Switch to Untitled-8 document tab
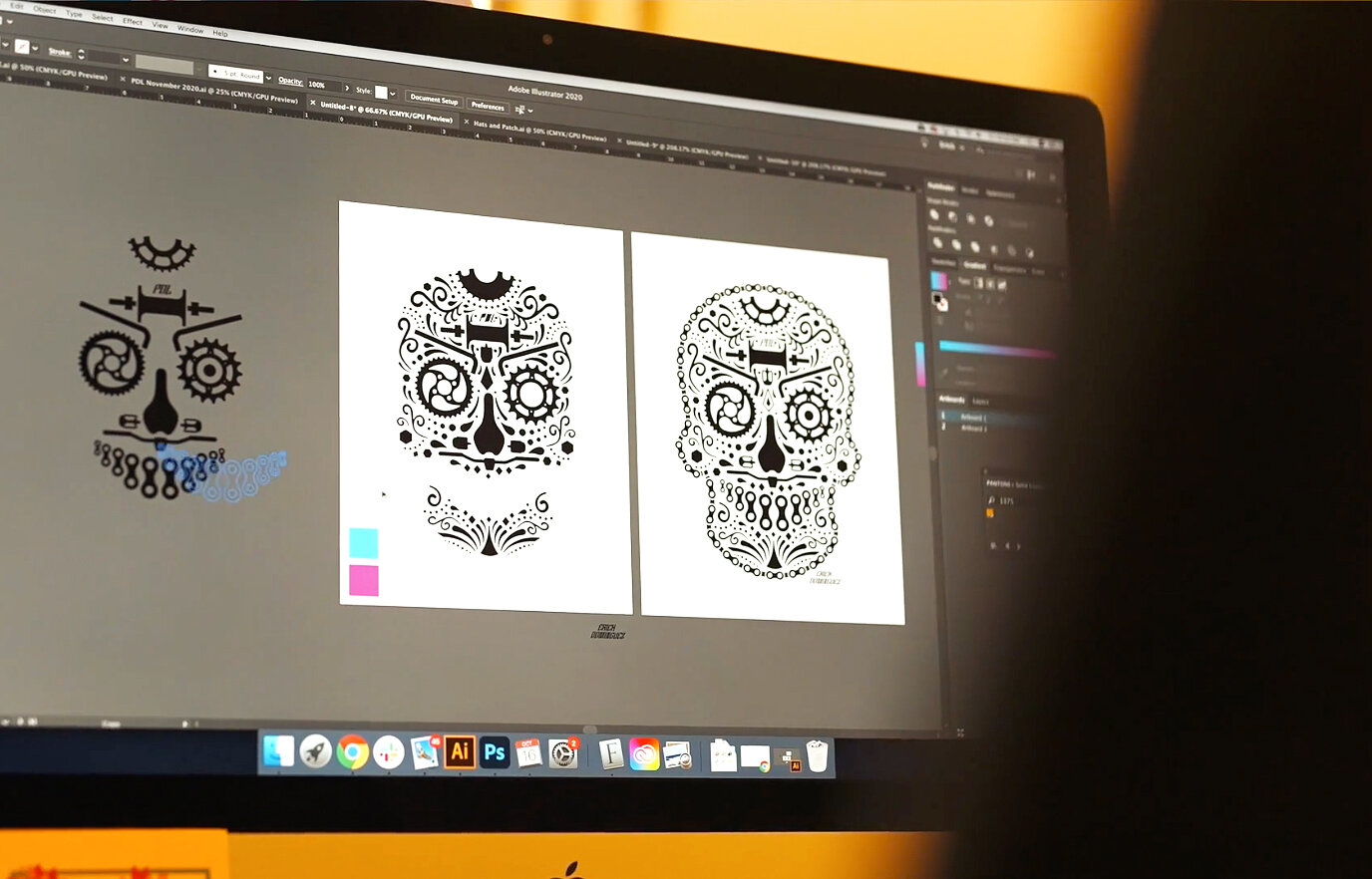Image resolution: width=1372 pixels, height=879 pixels. click(x=386, y=114)
